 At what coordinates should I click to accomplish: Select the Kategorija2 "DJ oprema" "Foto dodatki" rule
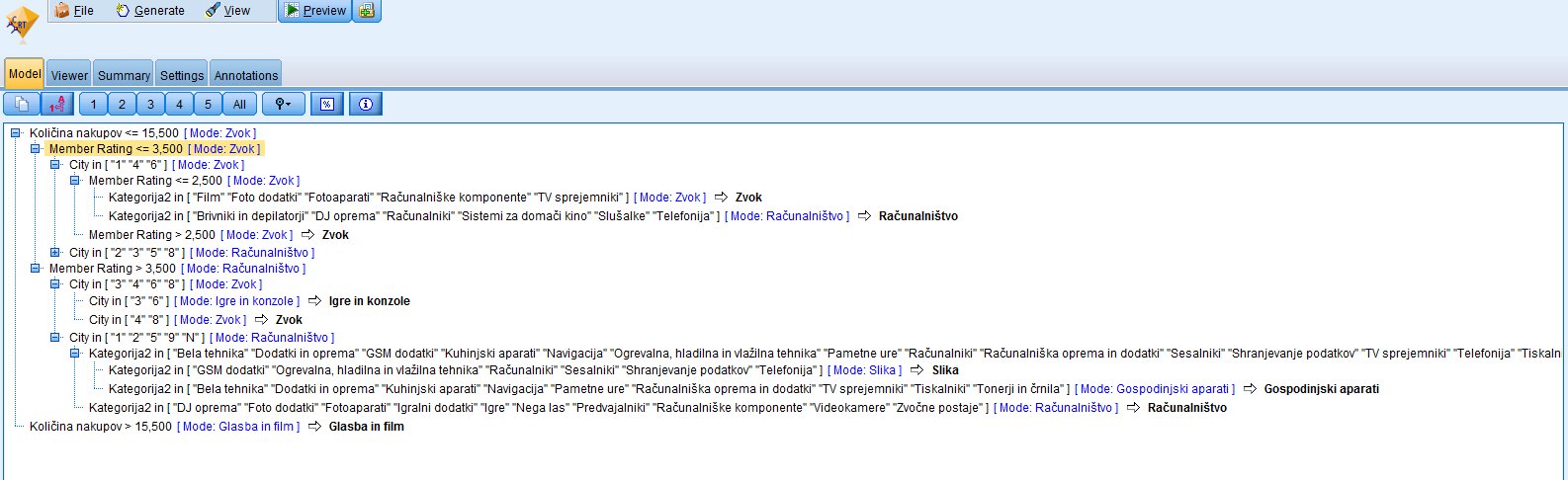tap(657, 408)
